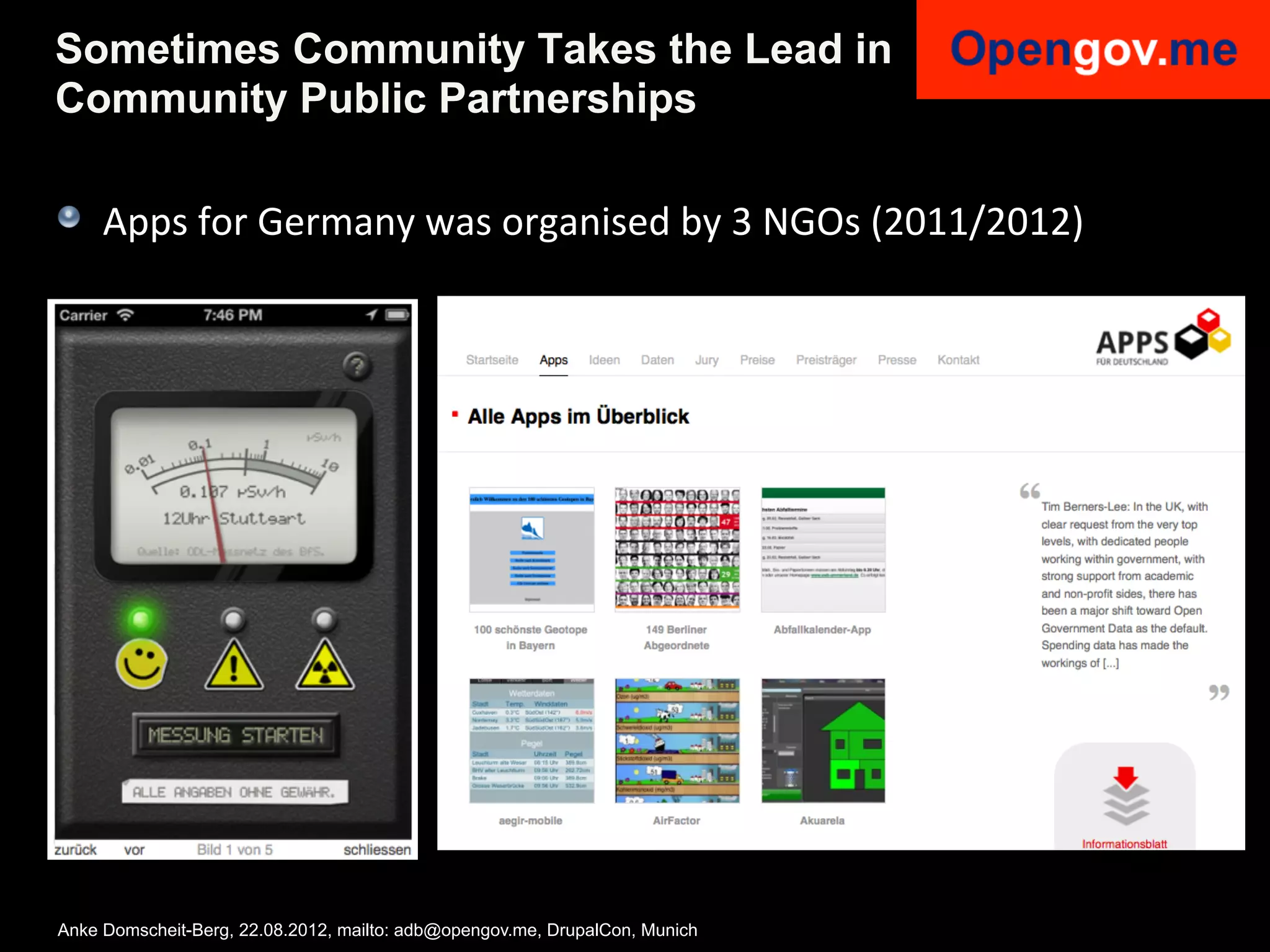Open the Ideen tab
Image resolution: width=1270 pixels, height=952 pixels.
pyautogui.click(x=604, y=360)
